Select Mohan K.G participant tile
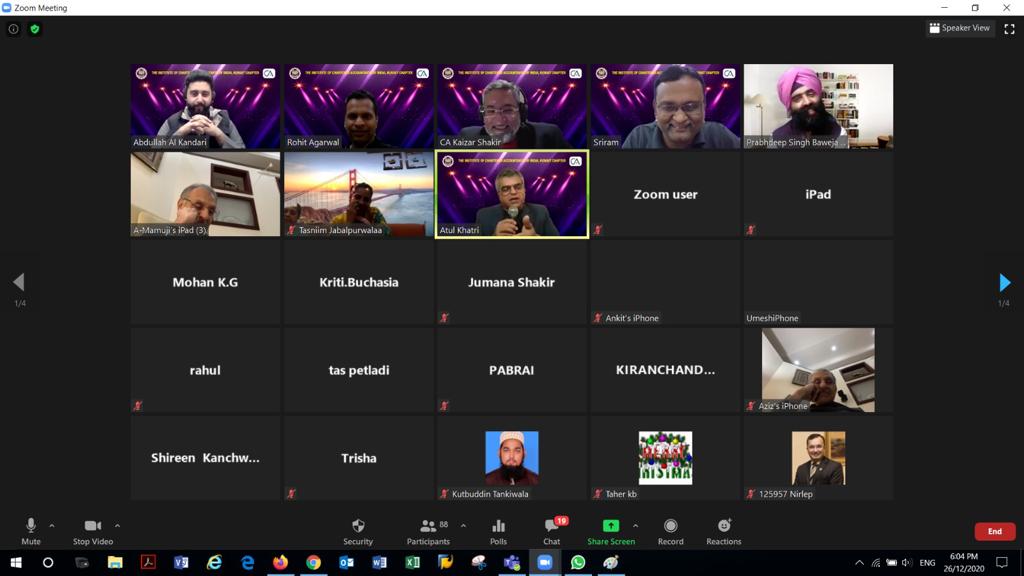The width and height of the screenshot is (1024, 576). point(205,282)
